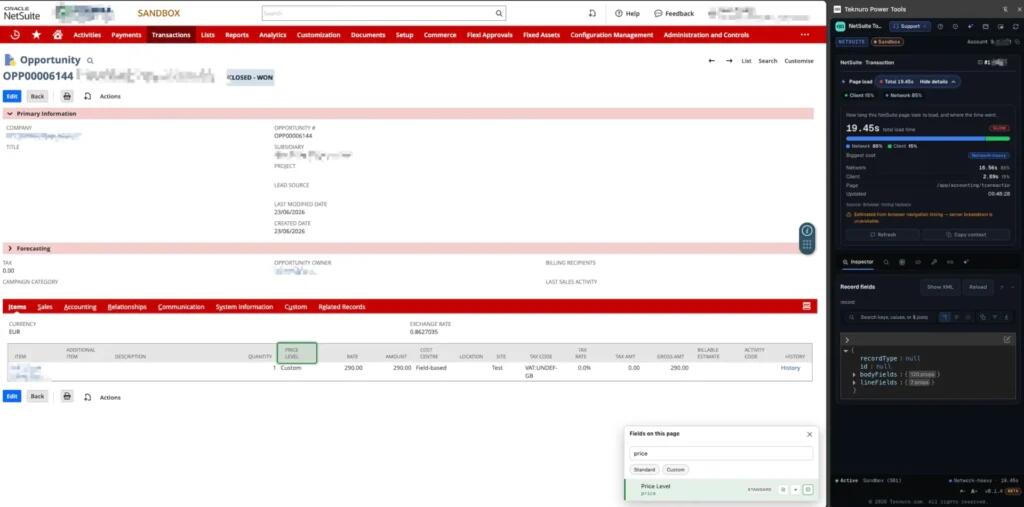Click the icon left of Help in header
Image resolution: width=1024 pixels, height=507 pixels.
coord(592,13)
